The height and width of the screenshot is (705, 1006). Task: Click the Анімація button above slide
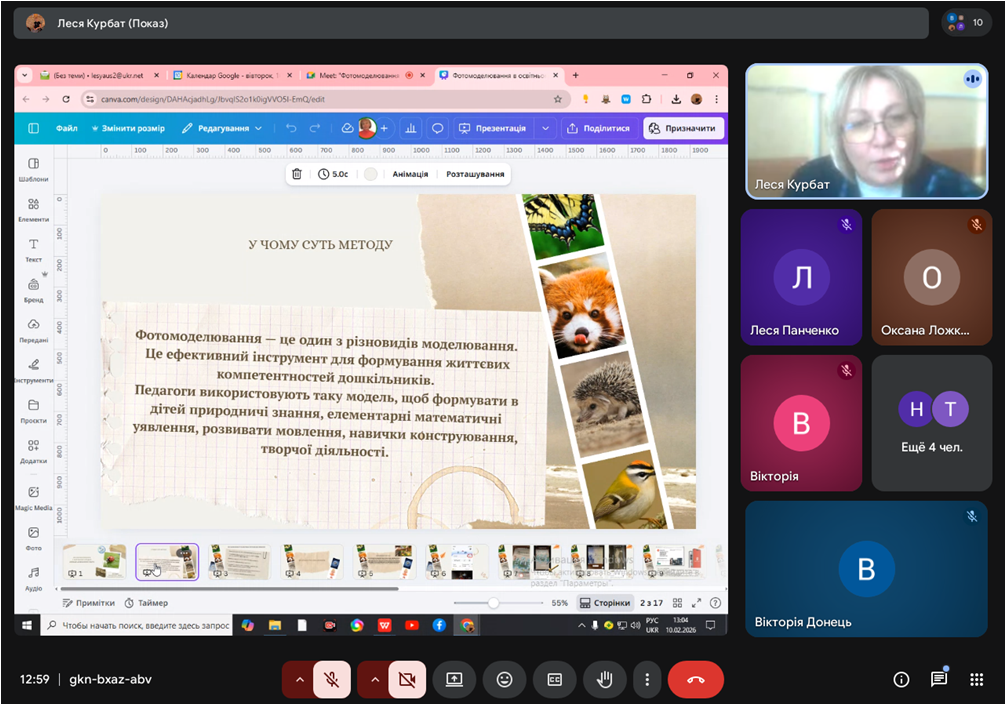(x=410, y=174)
